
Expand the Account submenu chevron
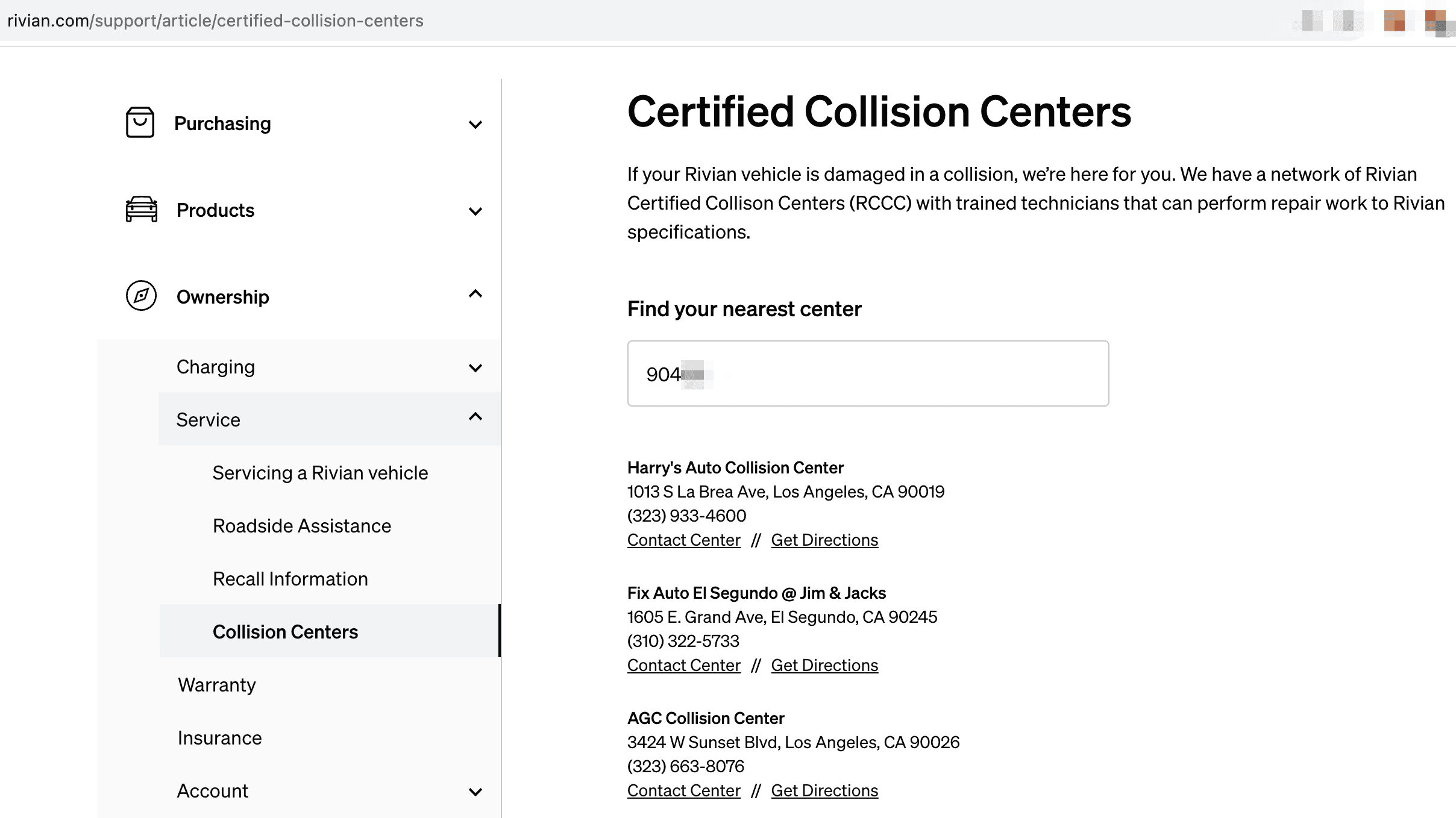475,792
